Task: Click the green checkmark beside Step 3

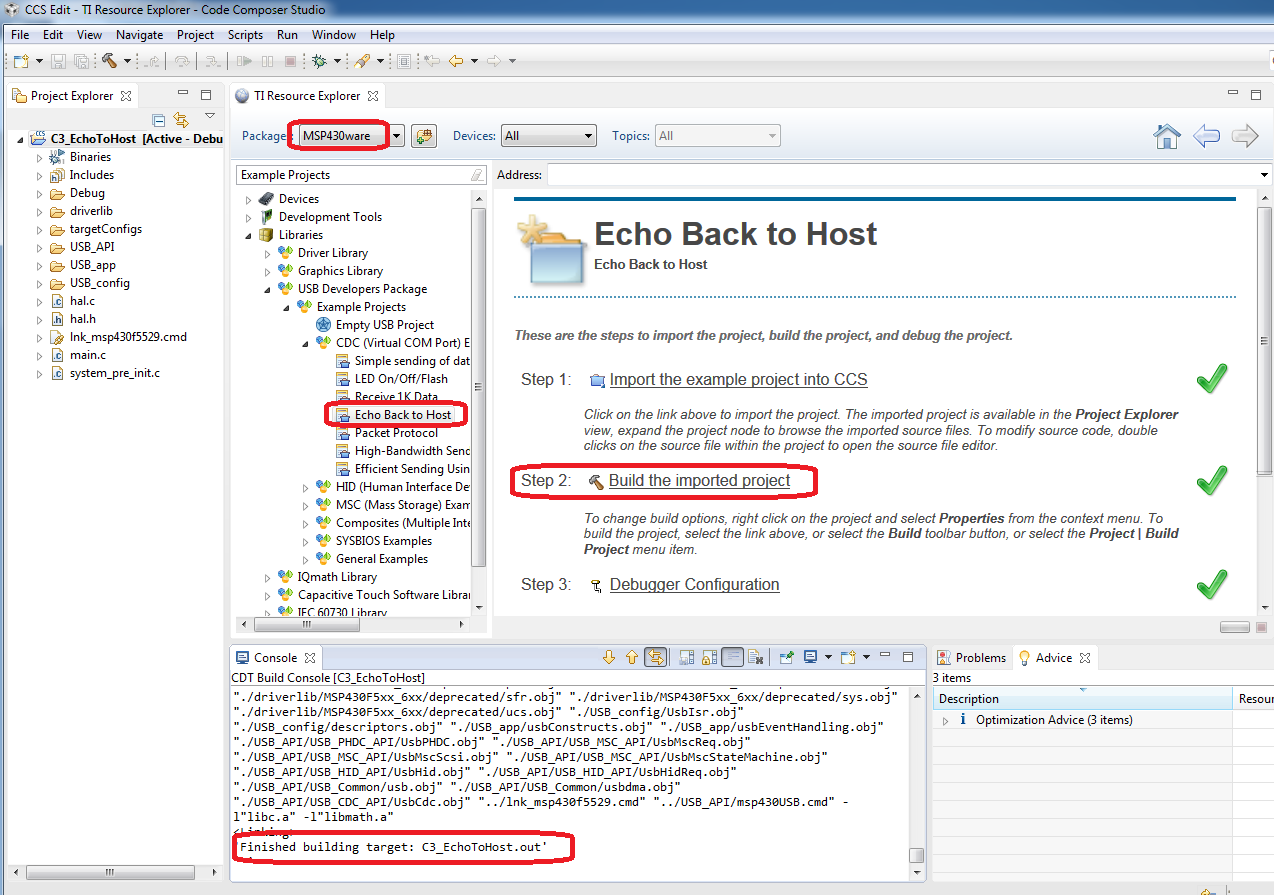Action: [1211, 583]
